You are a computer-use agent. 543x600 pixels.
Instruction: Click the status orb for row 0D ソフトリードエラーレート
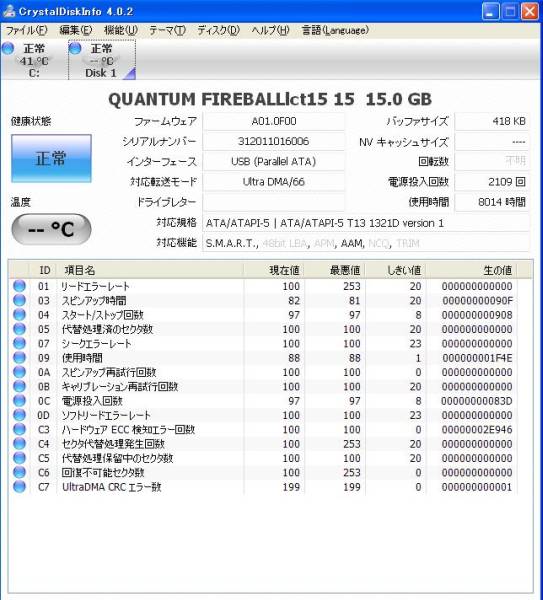(x=20, y=415)
